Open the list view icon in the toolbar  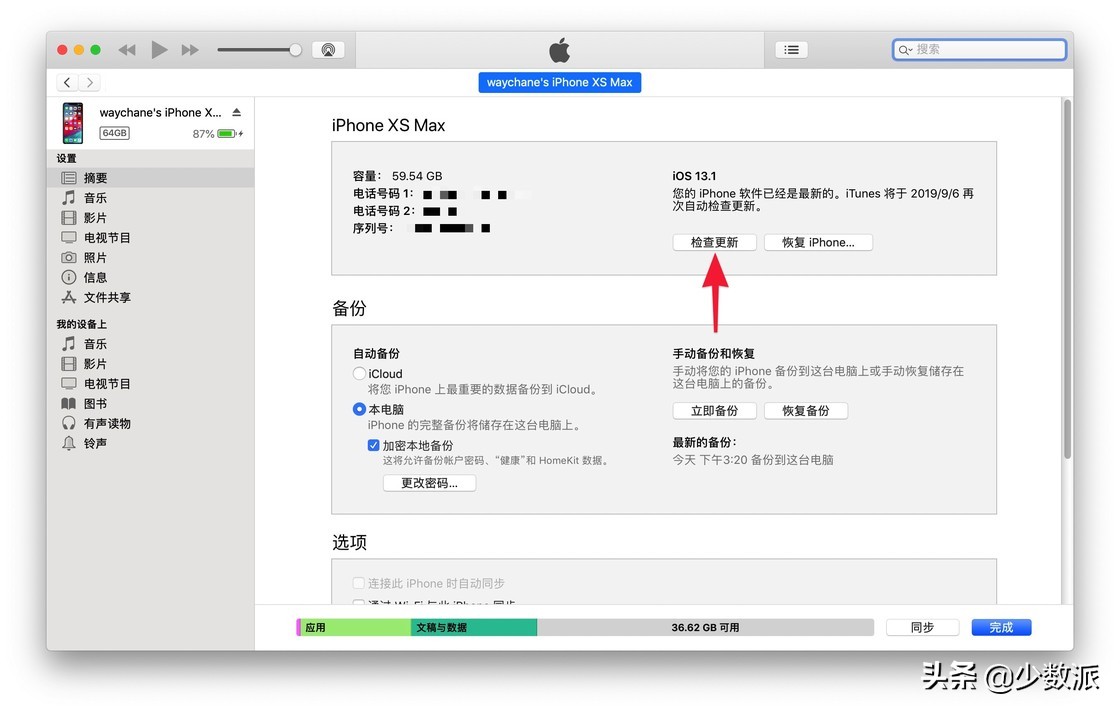[791, 48]
